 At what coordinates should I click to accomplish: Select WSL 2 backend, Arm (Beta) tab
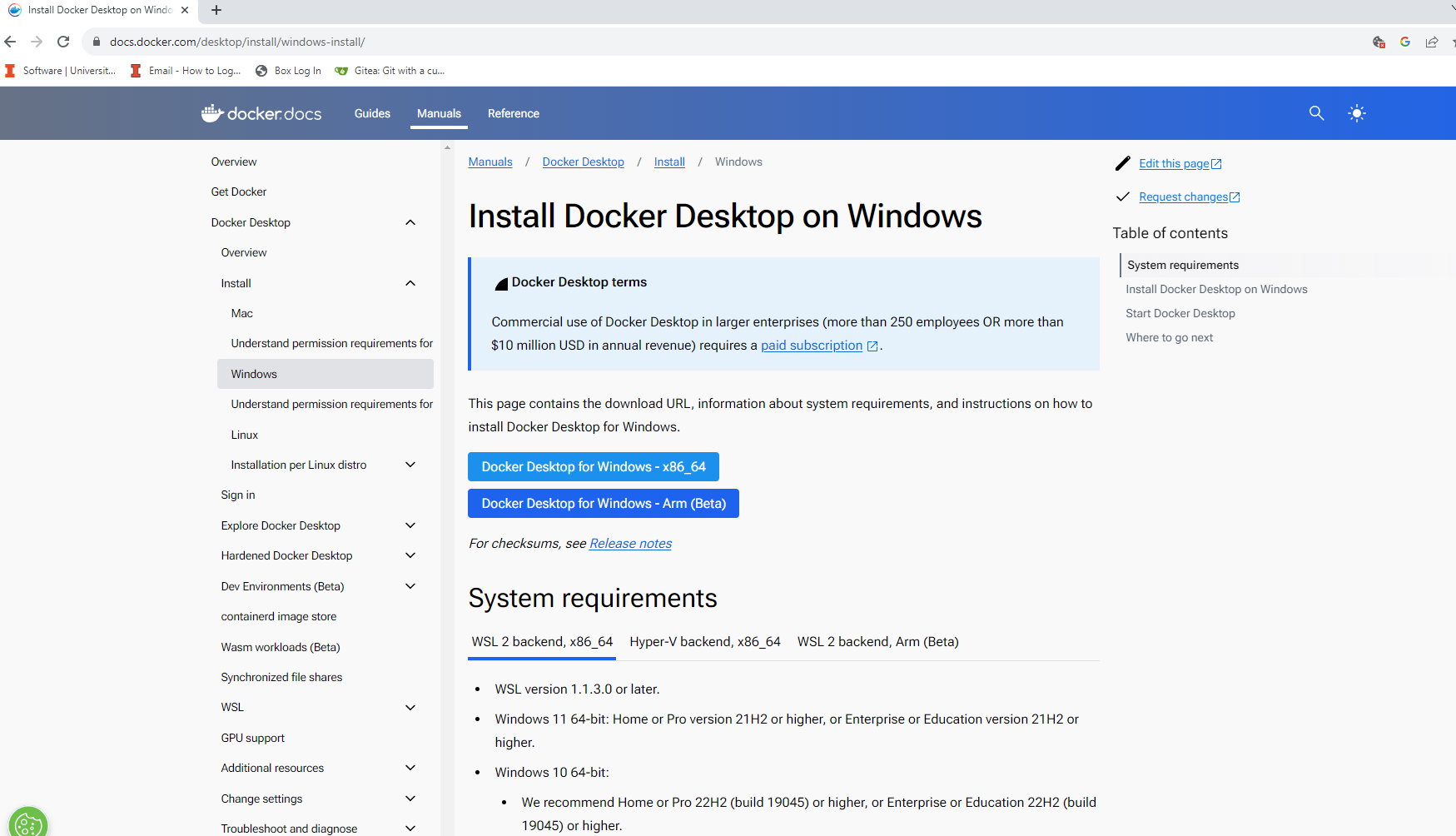pyautogui.click(x=877, y=642)
